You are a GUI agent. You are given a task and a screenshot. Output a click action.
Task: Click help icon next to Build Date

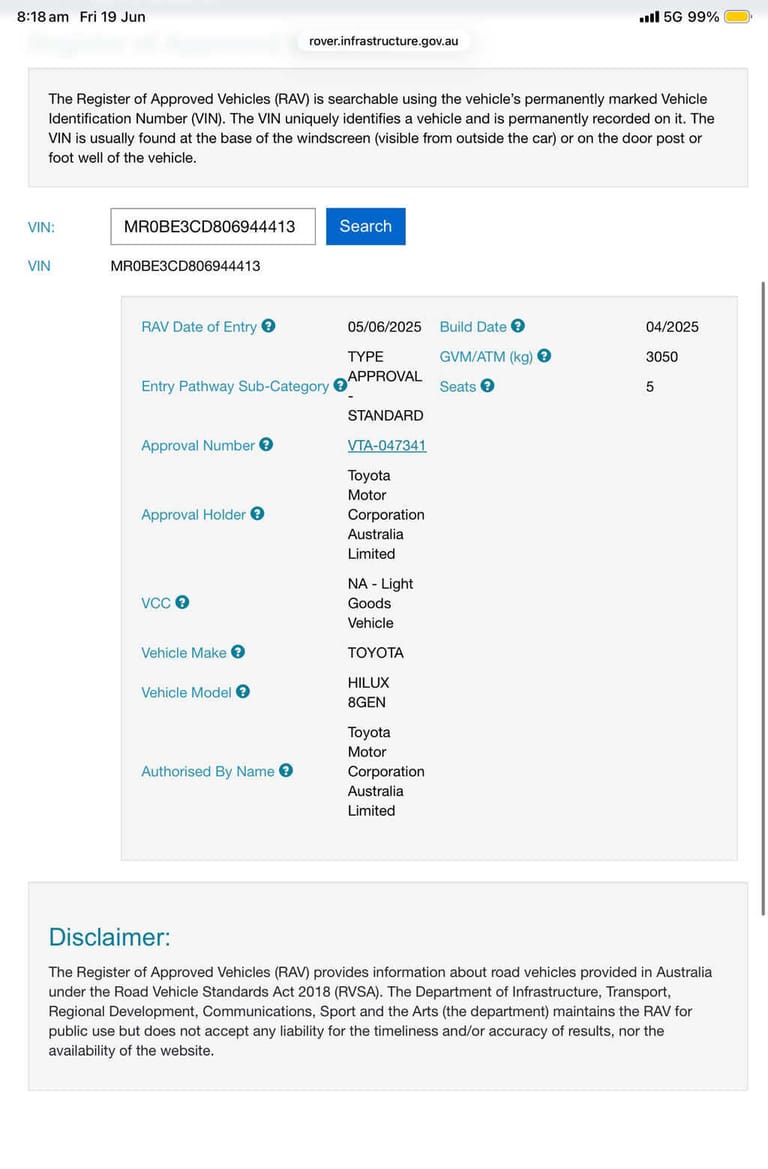coord(518,326)
